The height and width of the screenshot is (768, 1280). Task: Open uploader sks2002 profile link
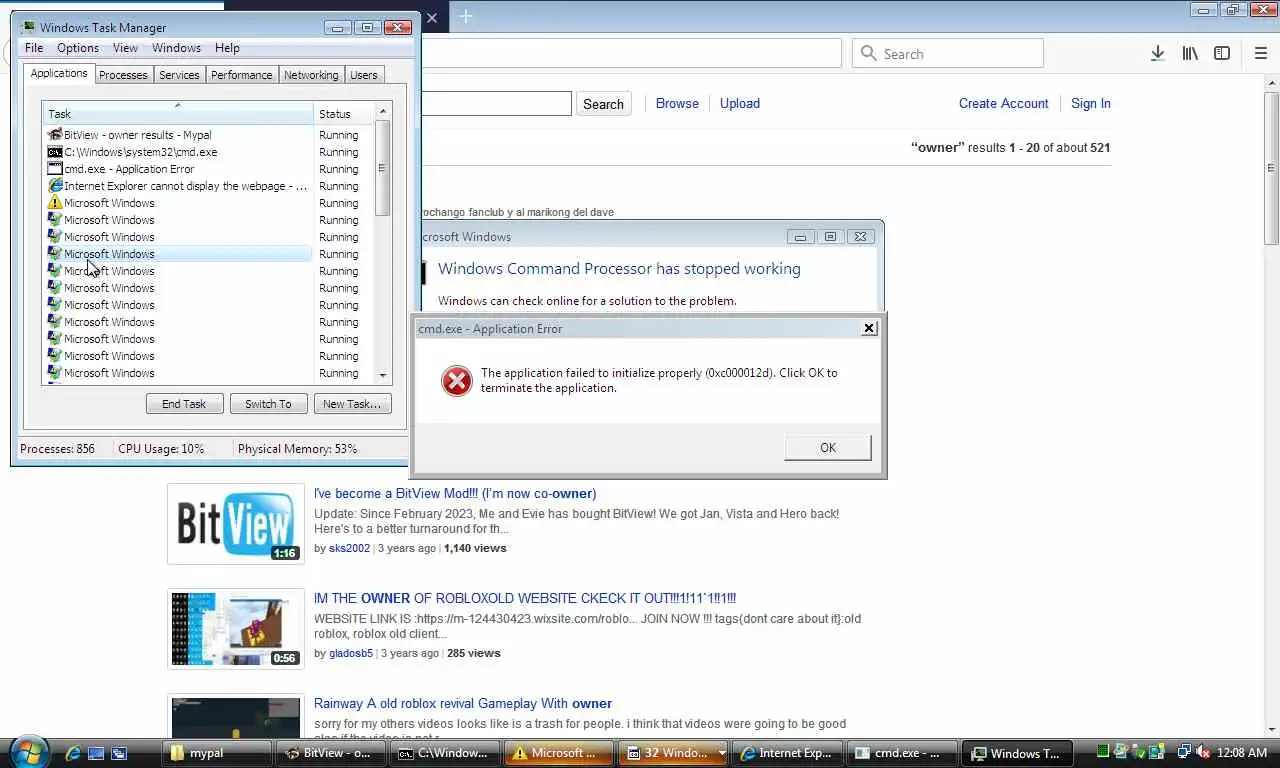[x=349, y=548]
